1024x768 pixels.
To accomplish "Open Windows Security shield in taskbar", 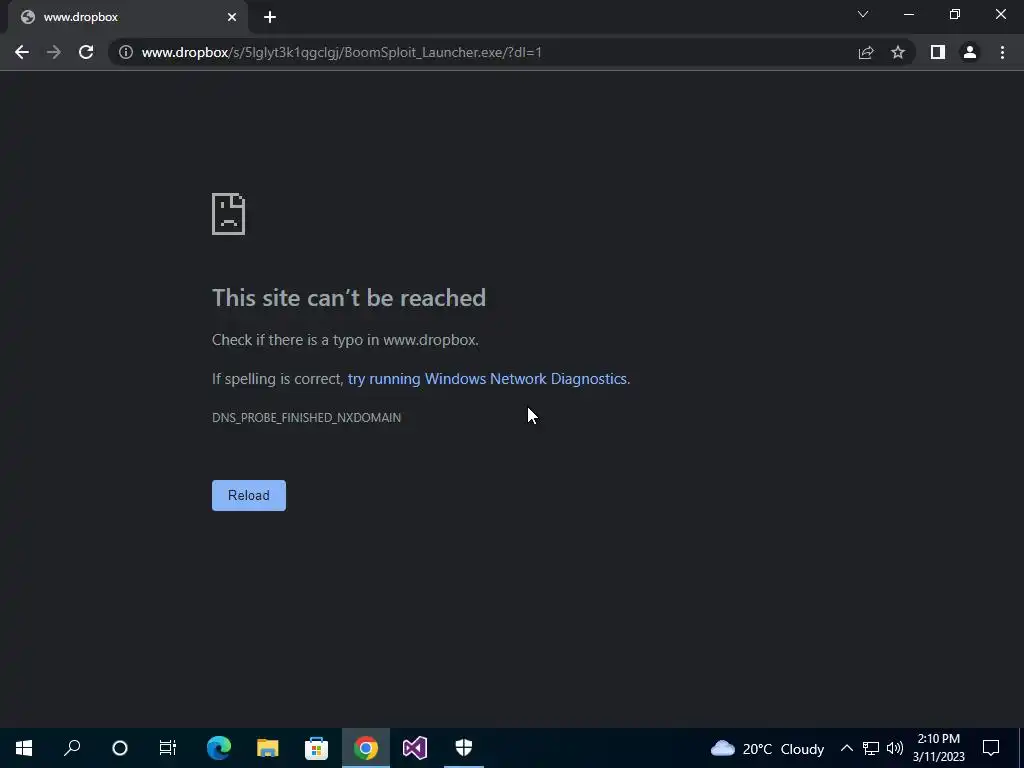I will (x=464, y=748).
